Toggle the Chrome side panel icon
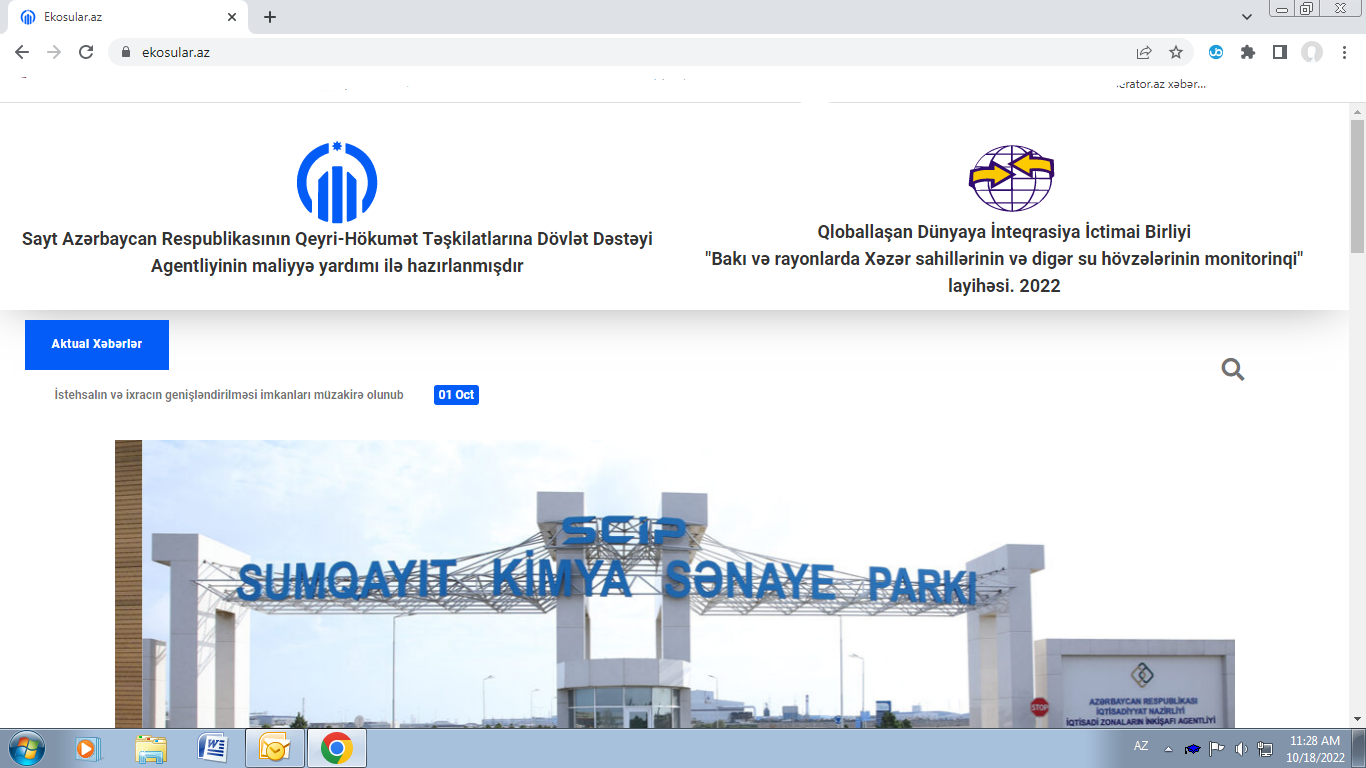The height and width of the screenshot is (768, 1366). tap(1279, 52)
